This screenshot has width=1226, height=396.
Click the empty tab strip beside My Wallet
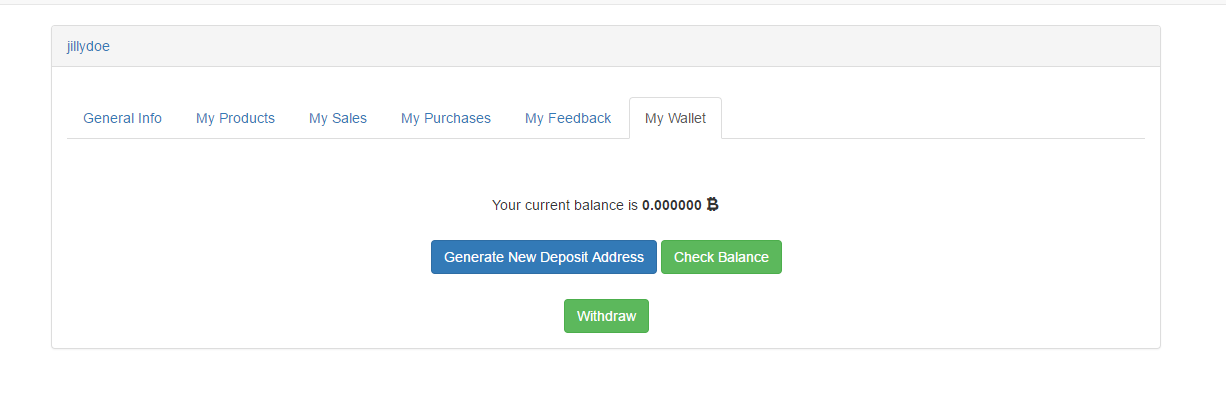[933, 118]
